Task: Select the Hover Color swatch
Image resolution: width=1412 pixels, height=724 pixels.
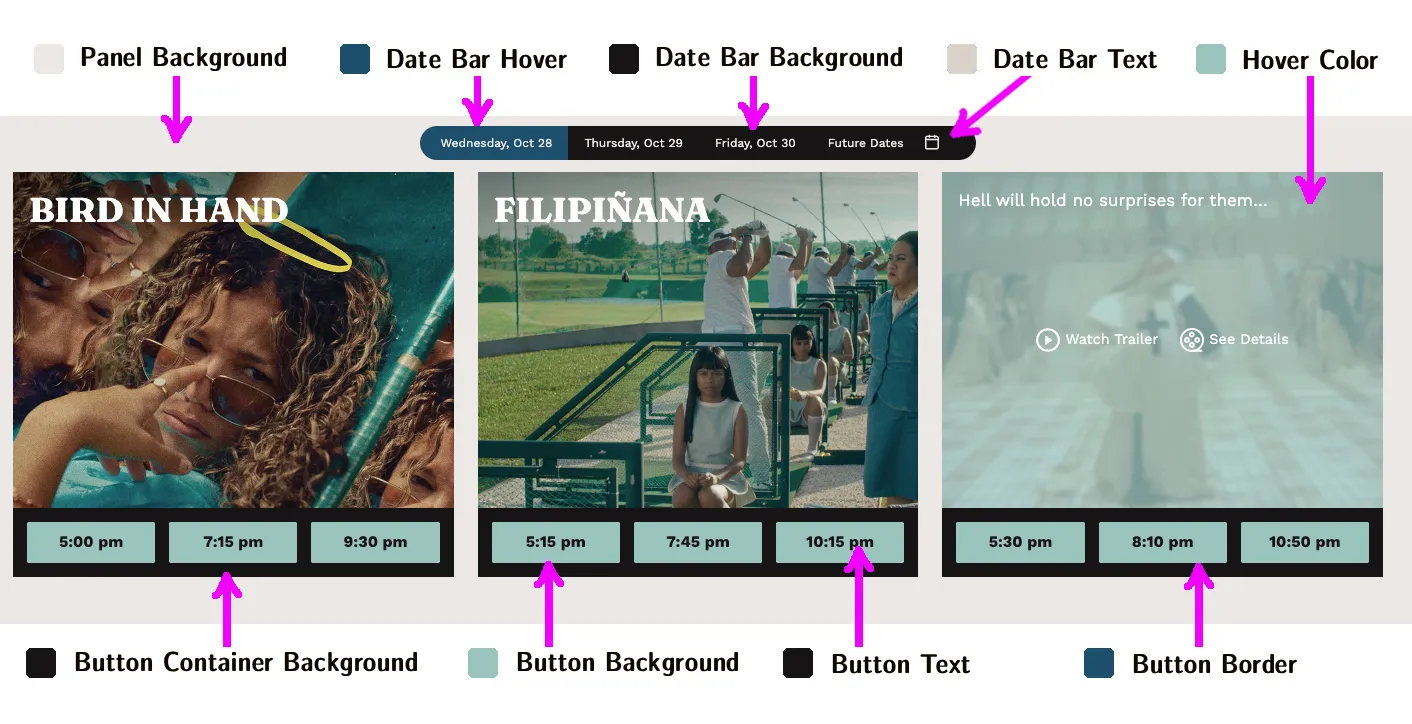Action: 1211,59
